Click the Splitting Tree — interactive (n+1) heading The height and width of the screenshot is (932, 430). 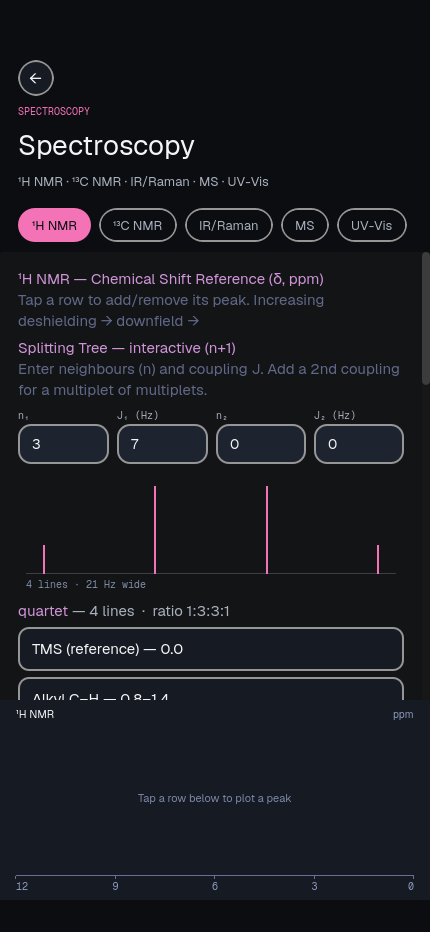[x=127, y=348]
